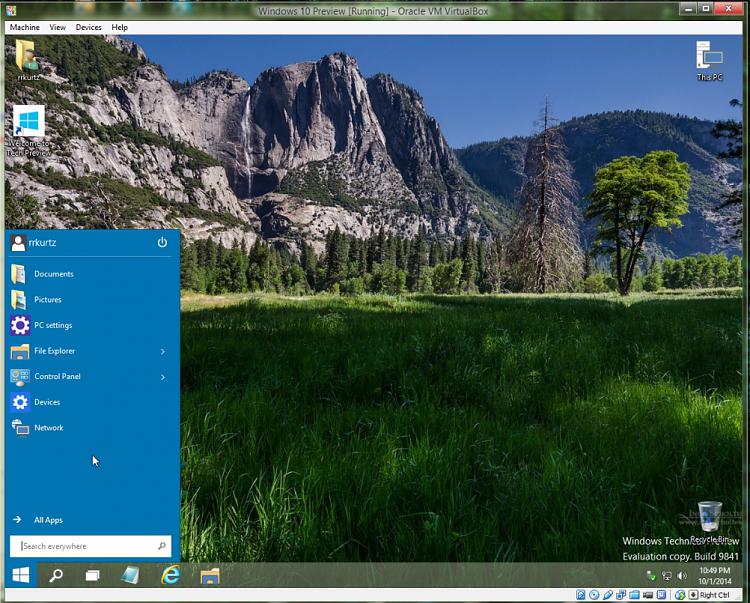Click the VirtualBox title bar app icon
This screenshot has height=603, width=750.
(x=11, y=10)
